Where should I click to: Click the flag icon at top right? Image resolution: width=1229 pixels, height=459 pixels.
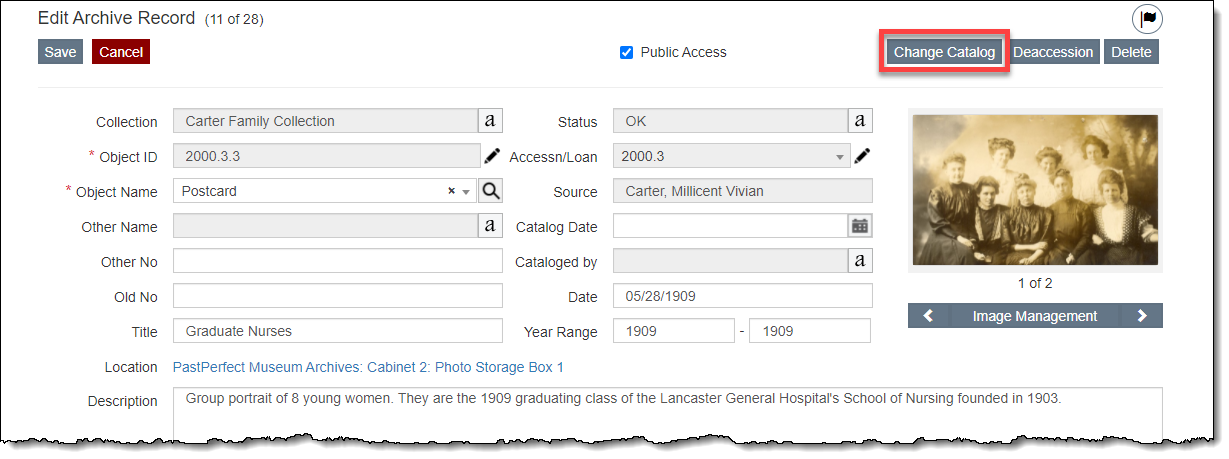pyautogui.click(x=1147, y=19)
